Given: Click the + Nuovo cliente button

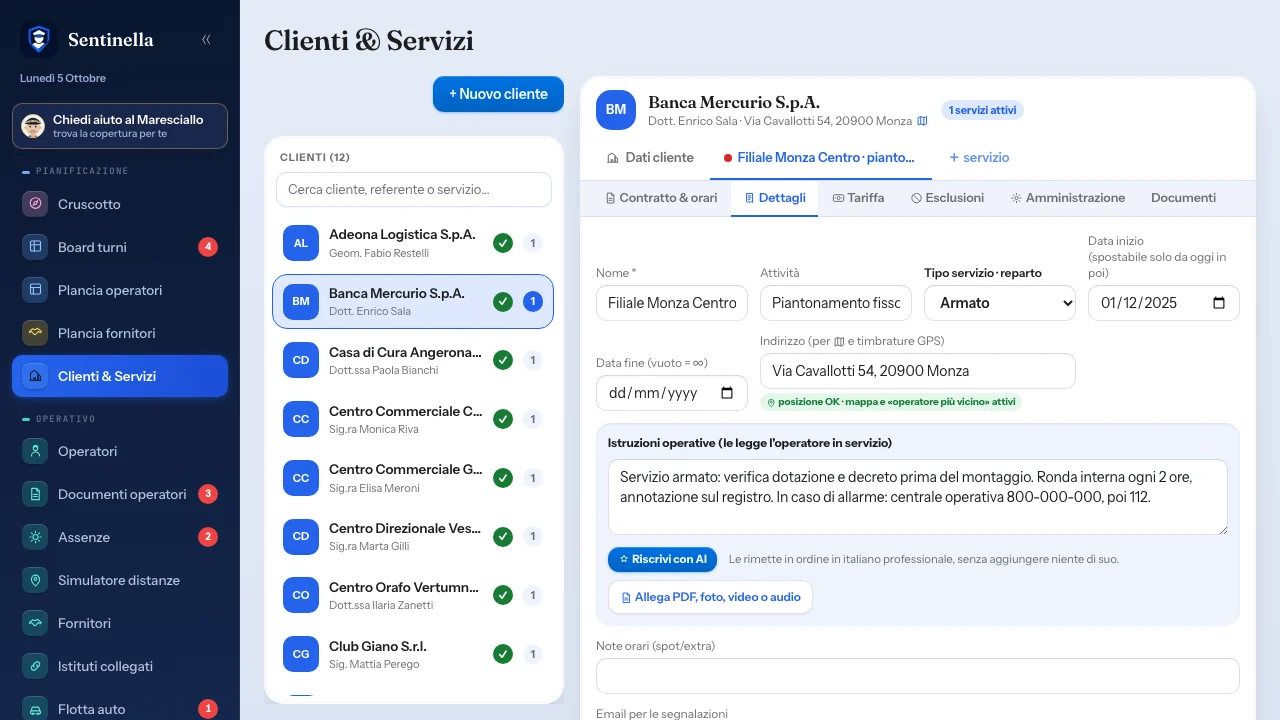Looking at the screenshot, I should point(498,94).
